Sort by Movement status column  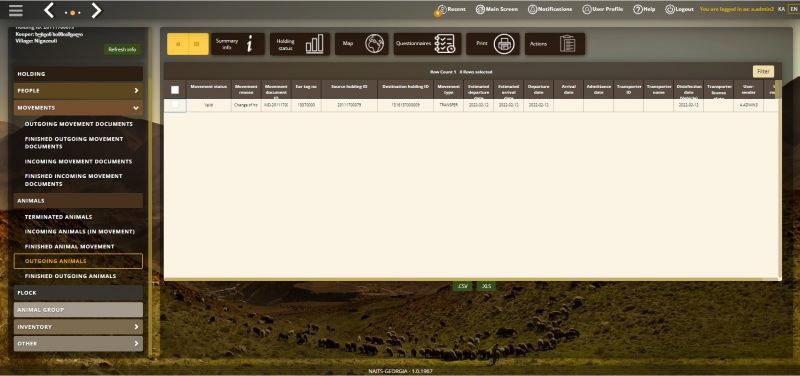pyautogui.click(x=209, y=89)
